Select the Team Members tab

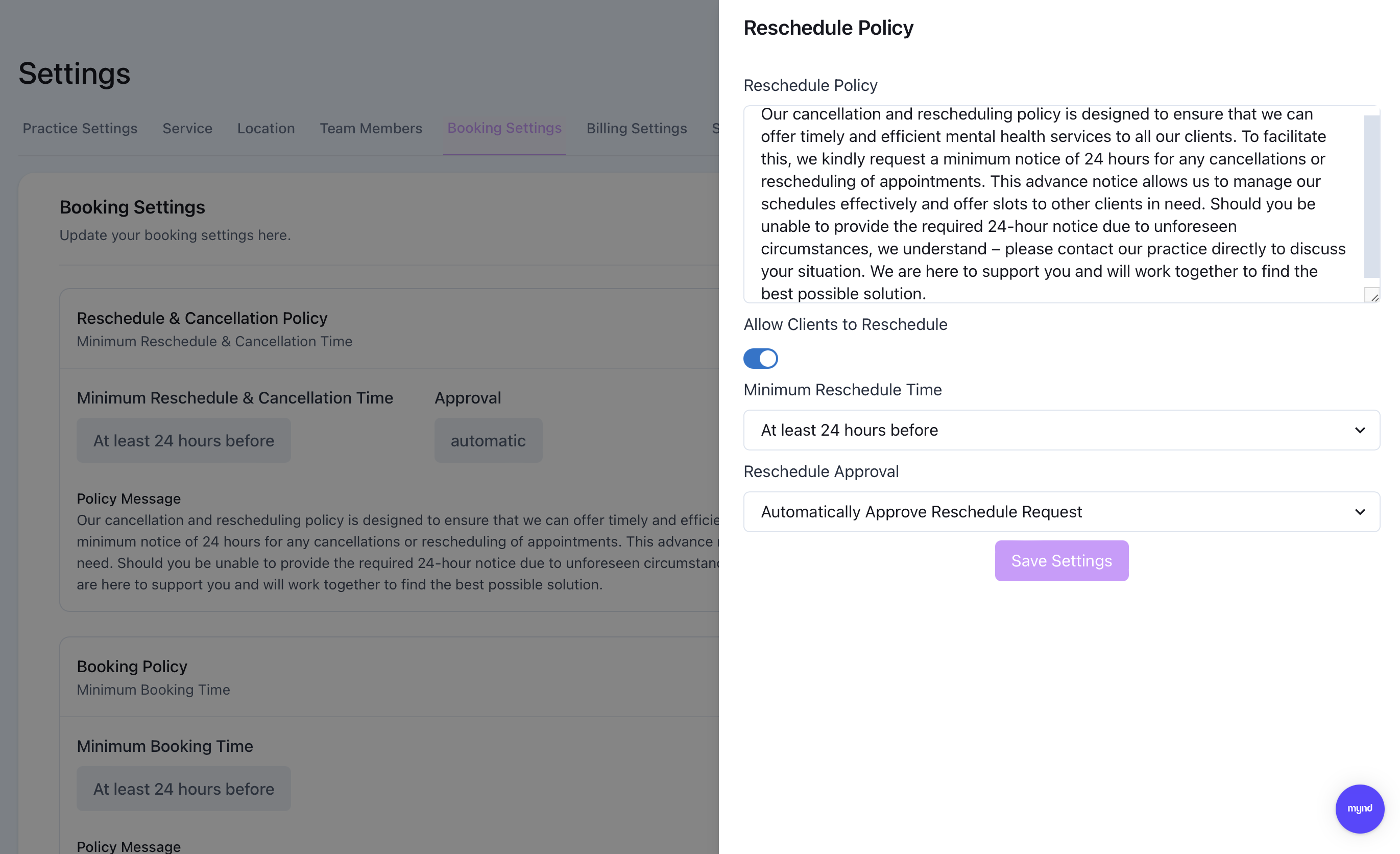coord(371,129)
